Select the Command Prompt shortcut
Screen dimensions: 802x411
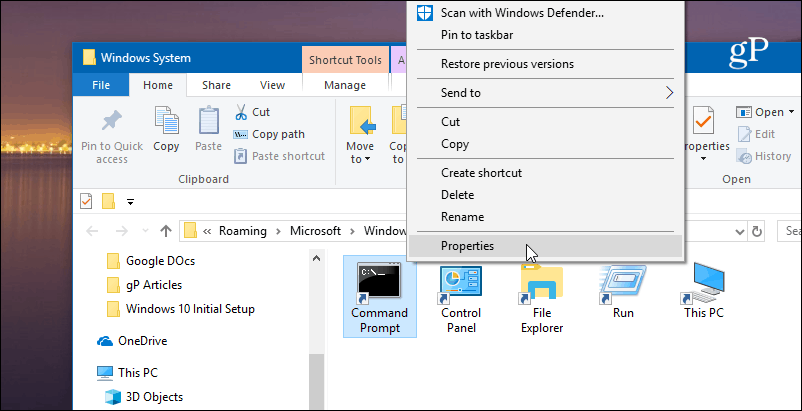pos(380,298)
